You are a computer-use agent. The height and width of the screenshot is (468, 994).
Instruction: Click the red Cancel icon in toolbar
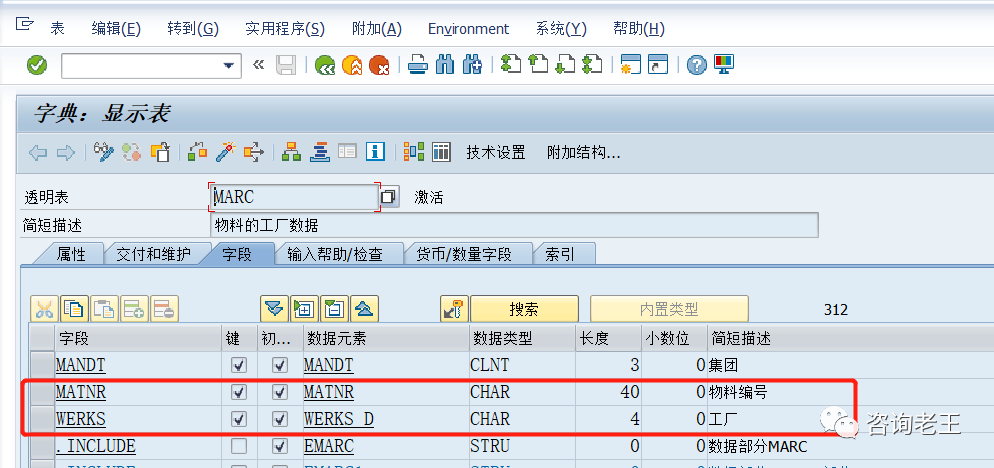379,66
